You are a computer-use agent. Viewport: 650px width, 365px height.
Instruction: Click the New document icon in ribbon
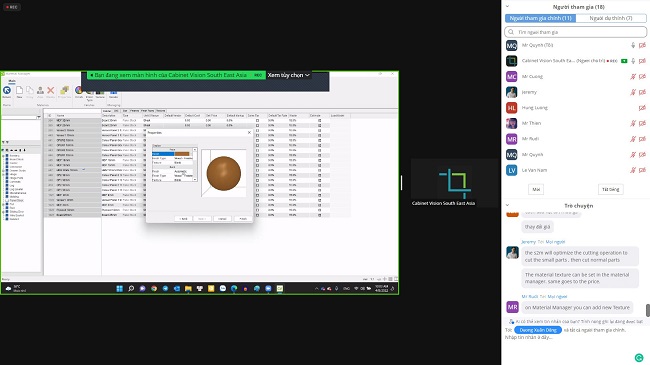pyautogui.click(x=19, y=90)
